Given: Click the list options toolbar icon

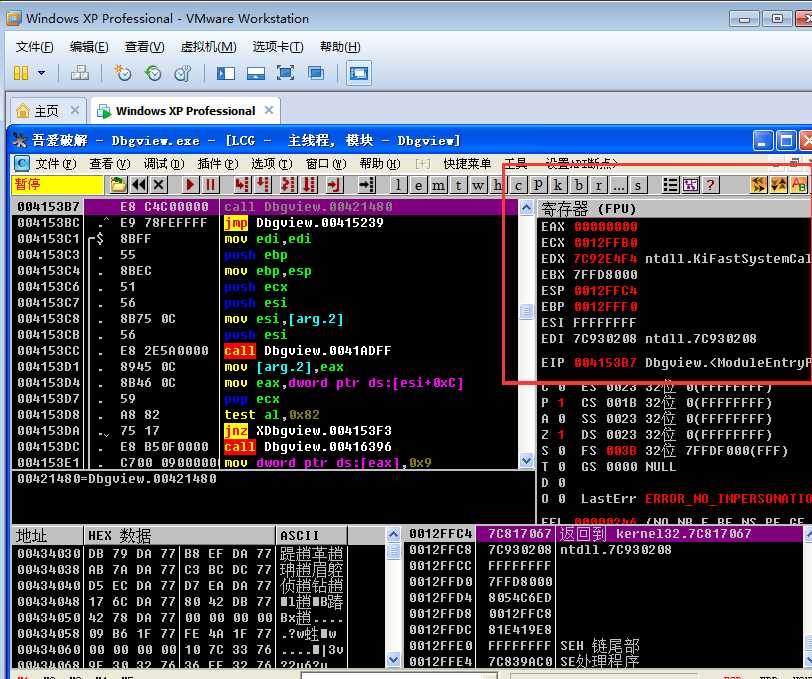Looking at the screenshot, I should pos(671,185).
